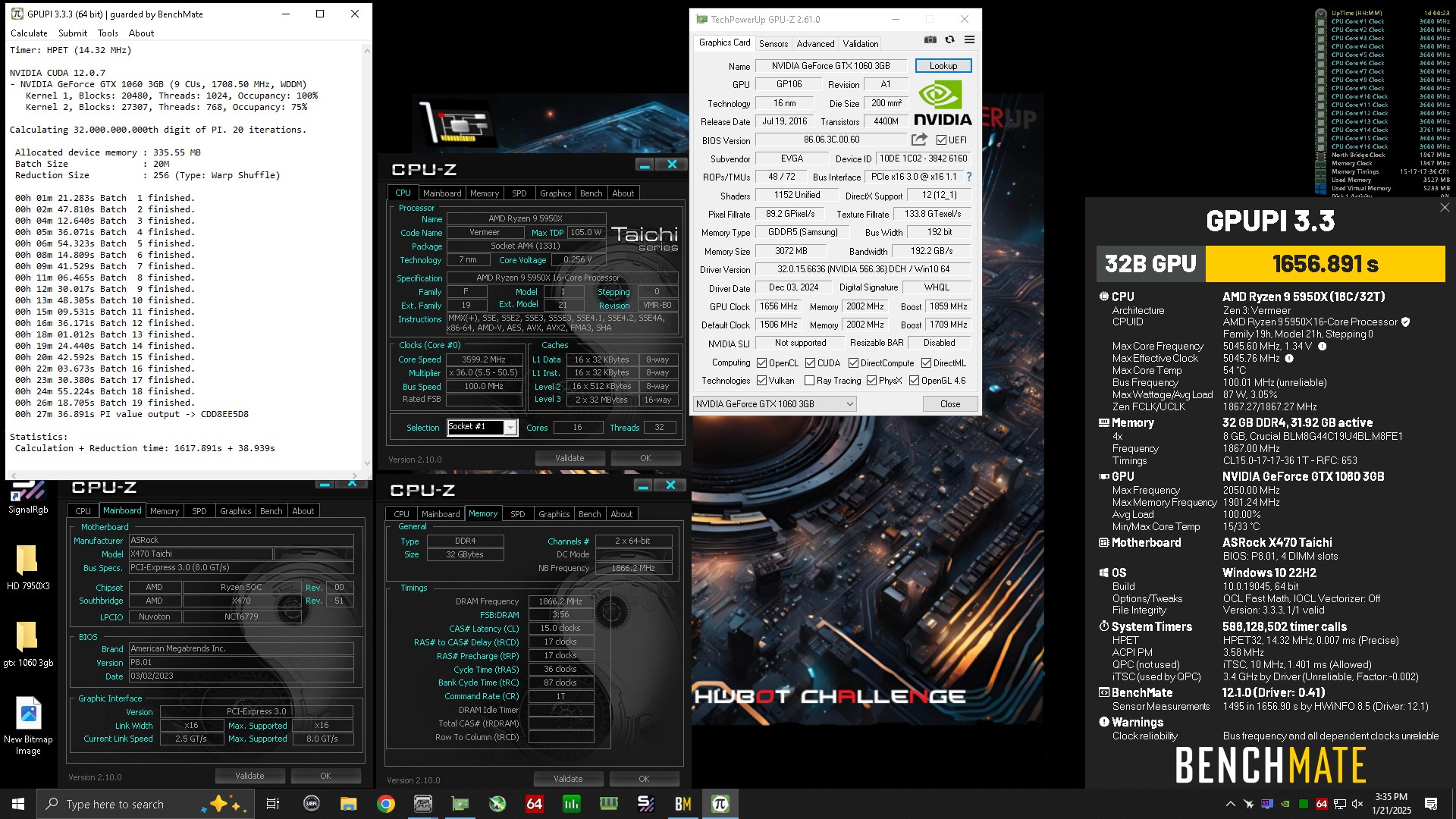Switch to the Advanced tab in GPU-Z
This screenshot has height=819, width=1456.
pyautogui.click(x=815, y=44)
